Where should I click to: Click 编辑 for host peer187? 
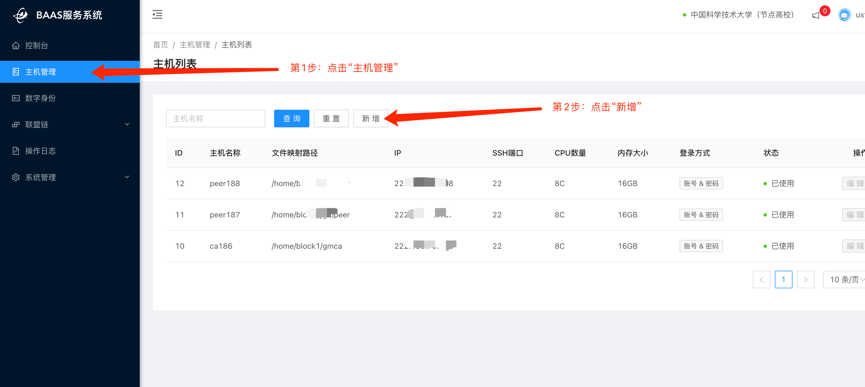(x=853, y=215)
